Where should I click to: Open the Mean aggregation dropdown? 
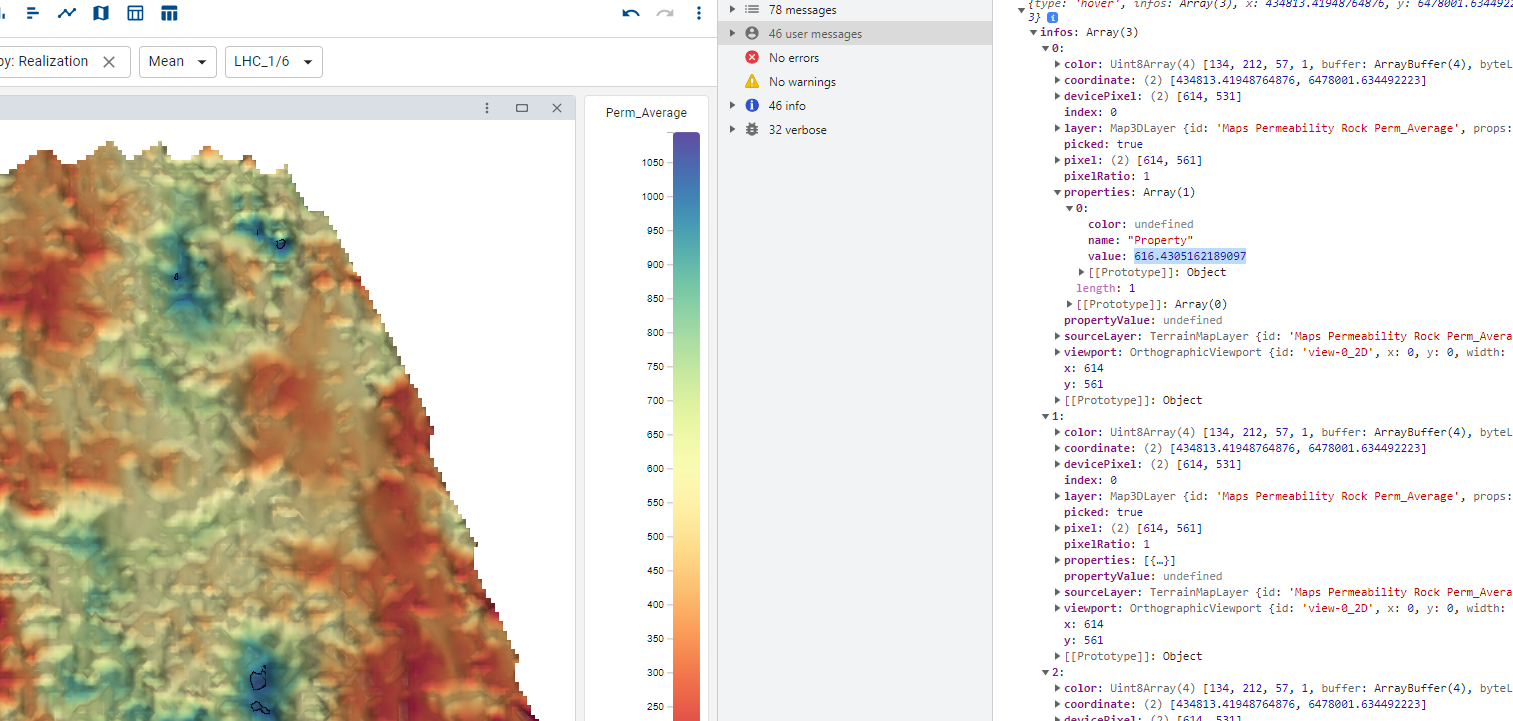click(x=177, y=61)
